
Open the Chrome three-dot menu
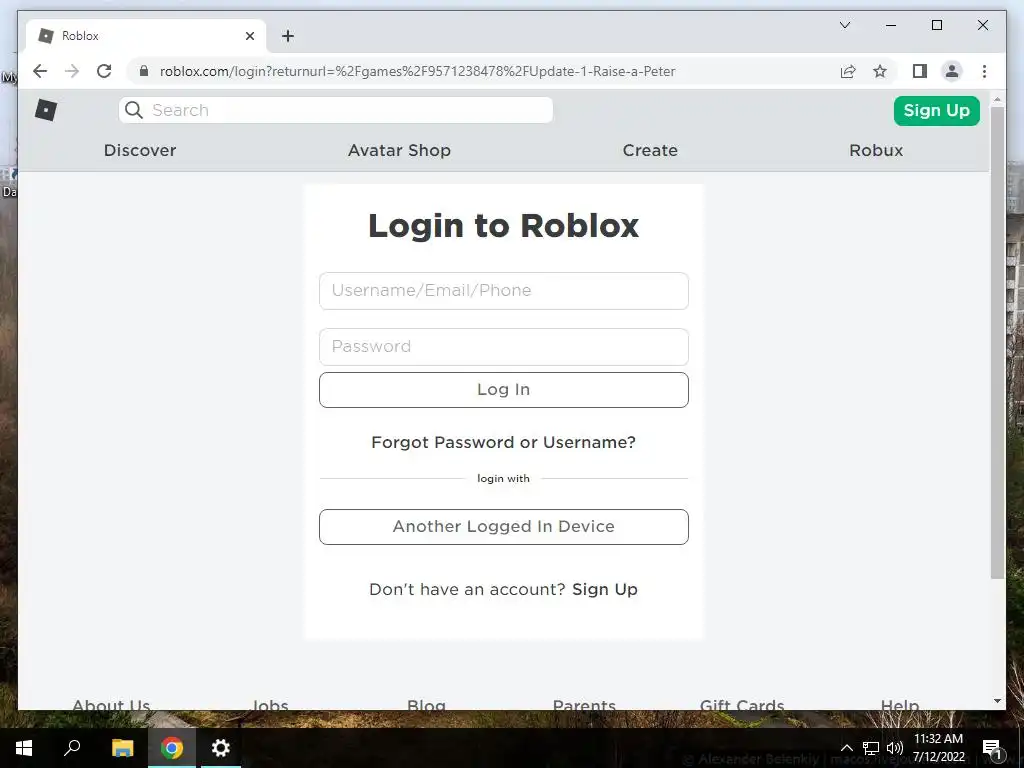[x=984, y=71]
